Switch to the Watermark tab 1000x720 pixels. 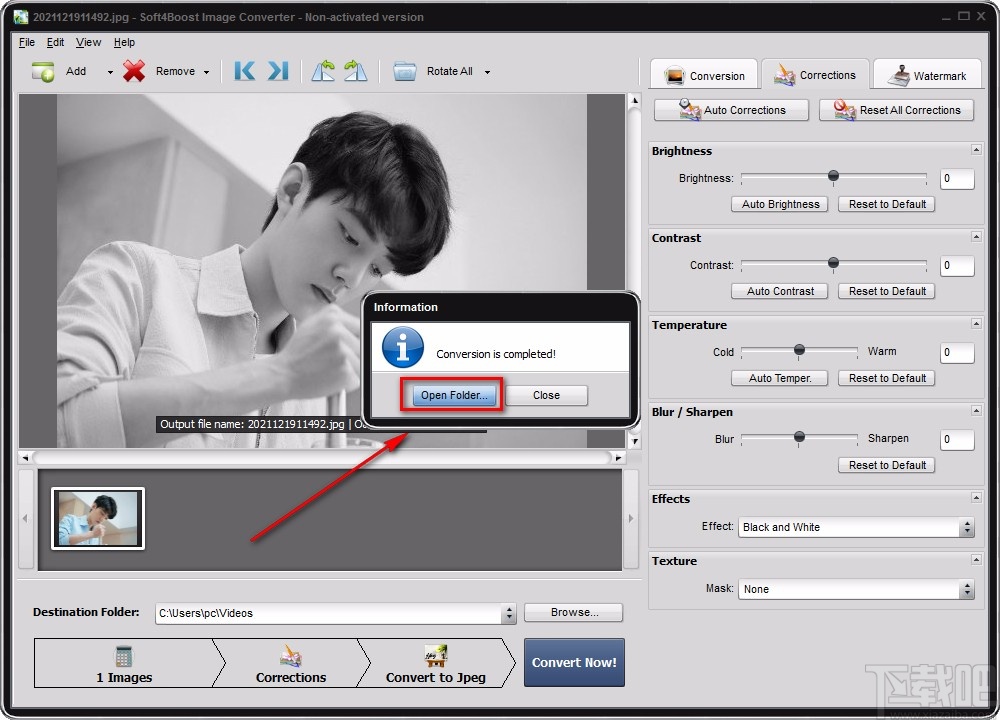[x=927, y=74]
